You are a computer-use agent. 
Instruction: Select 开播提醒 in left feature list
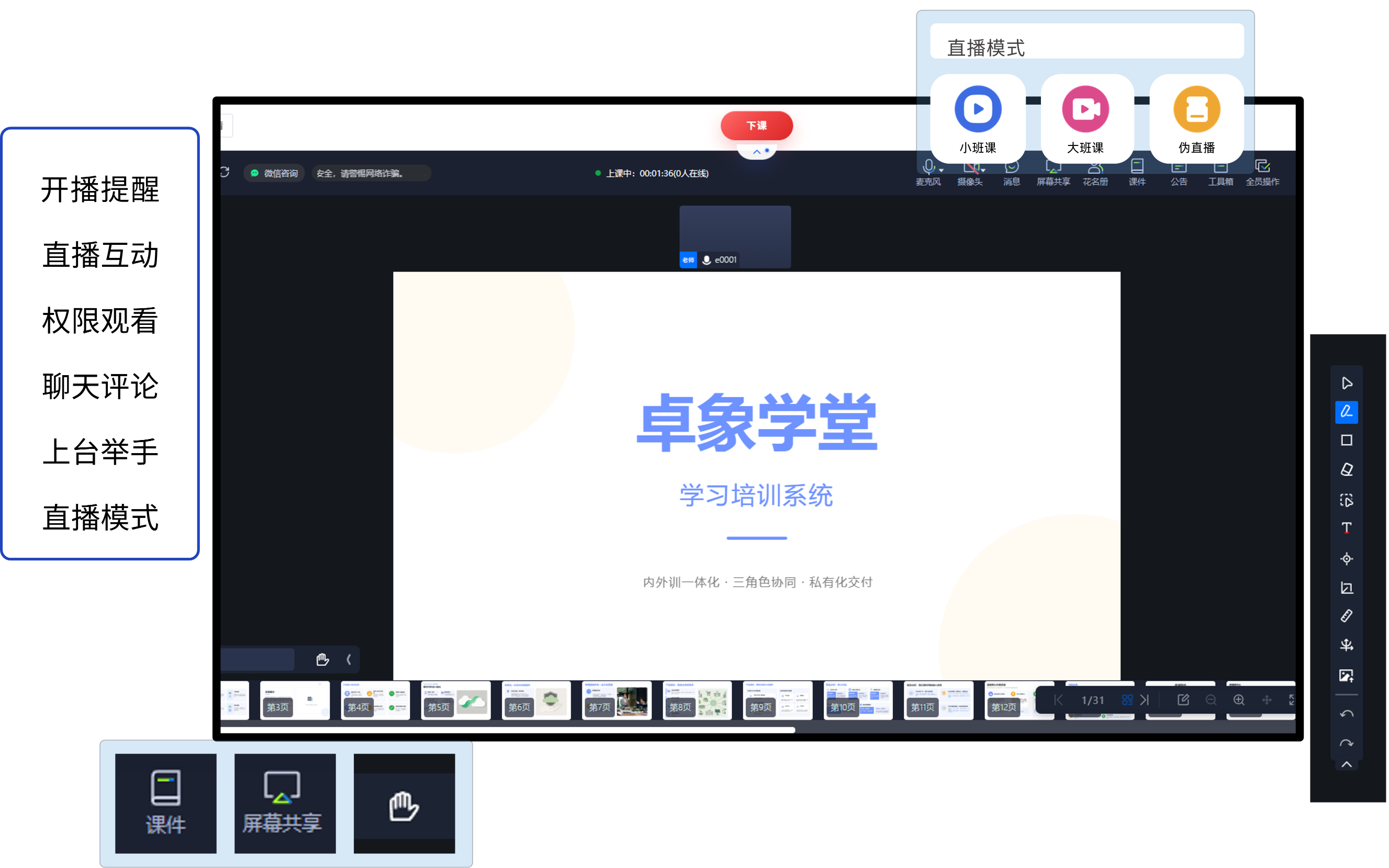click(100, 189)
